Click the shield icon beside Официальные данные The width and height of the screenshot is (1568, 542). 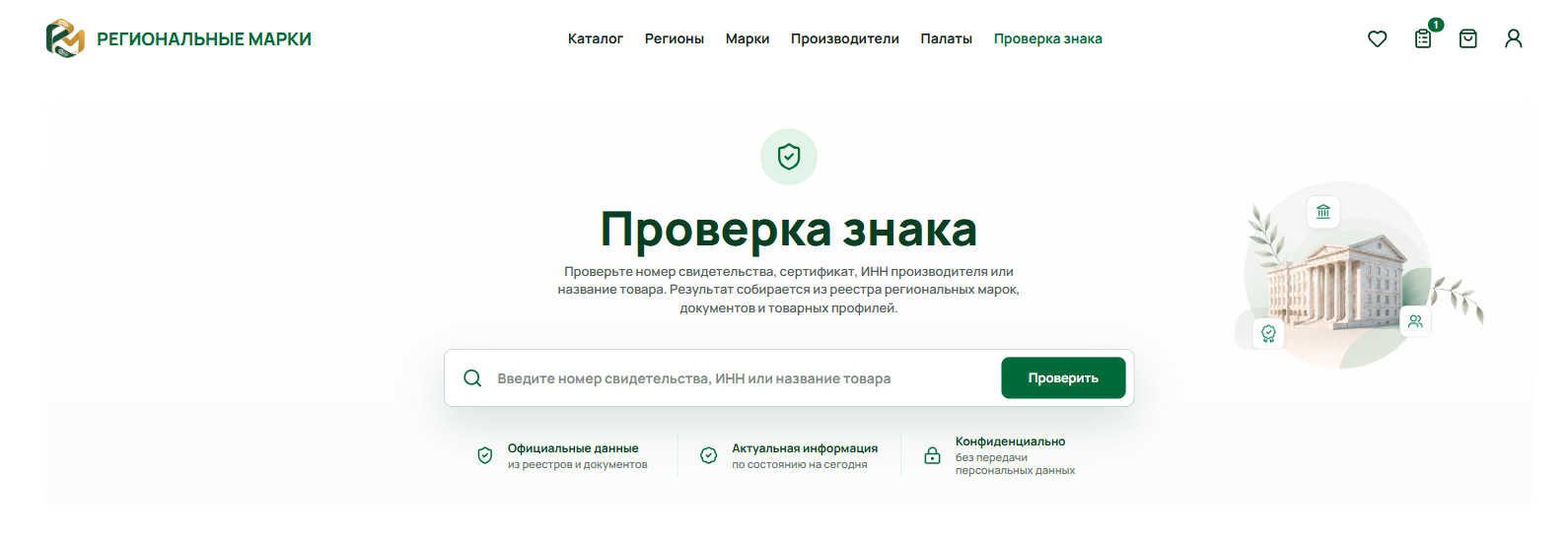click(485, 455)
